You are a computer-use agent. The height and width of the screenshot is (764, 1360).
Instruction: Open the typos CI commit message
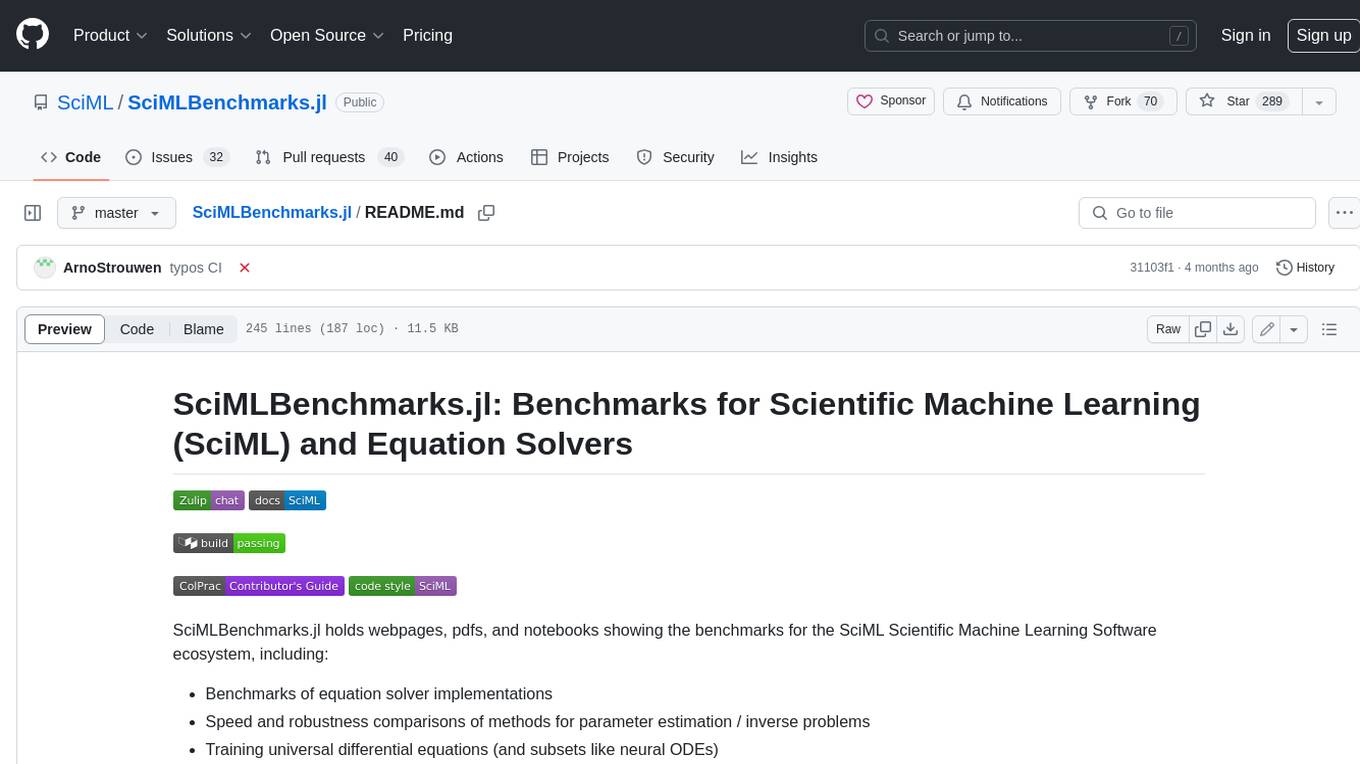196,267
